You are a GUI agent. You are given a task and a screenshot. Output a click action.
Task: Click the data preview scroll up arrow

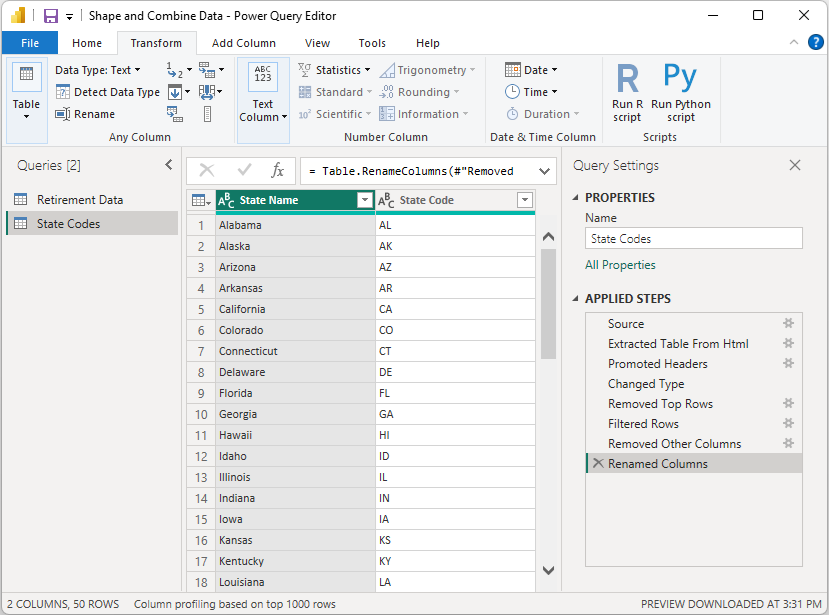point(549,237)
